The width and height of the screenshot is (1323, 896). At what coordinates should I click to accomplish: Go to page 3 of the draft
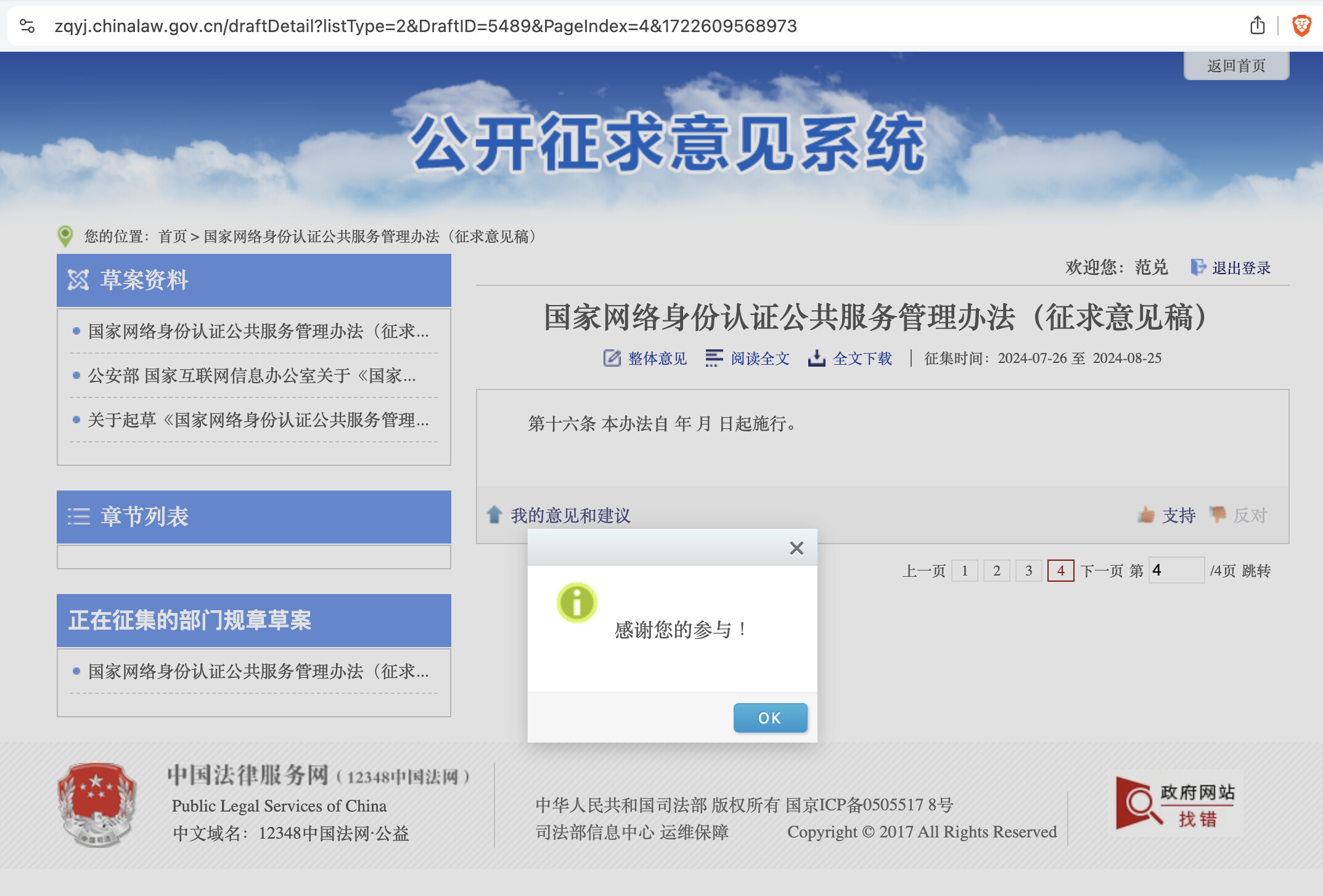tap(1028, 571)
